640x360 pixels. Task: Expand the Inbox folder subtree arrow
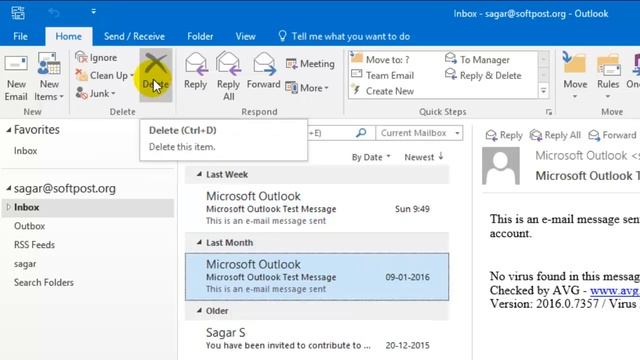click(8, 207)
